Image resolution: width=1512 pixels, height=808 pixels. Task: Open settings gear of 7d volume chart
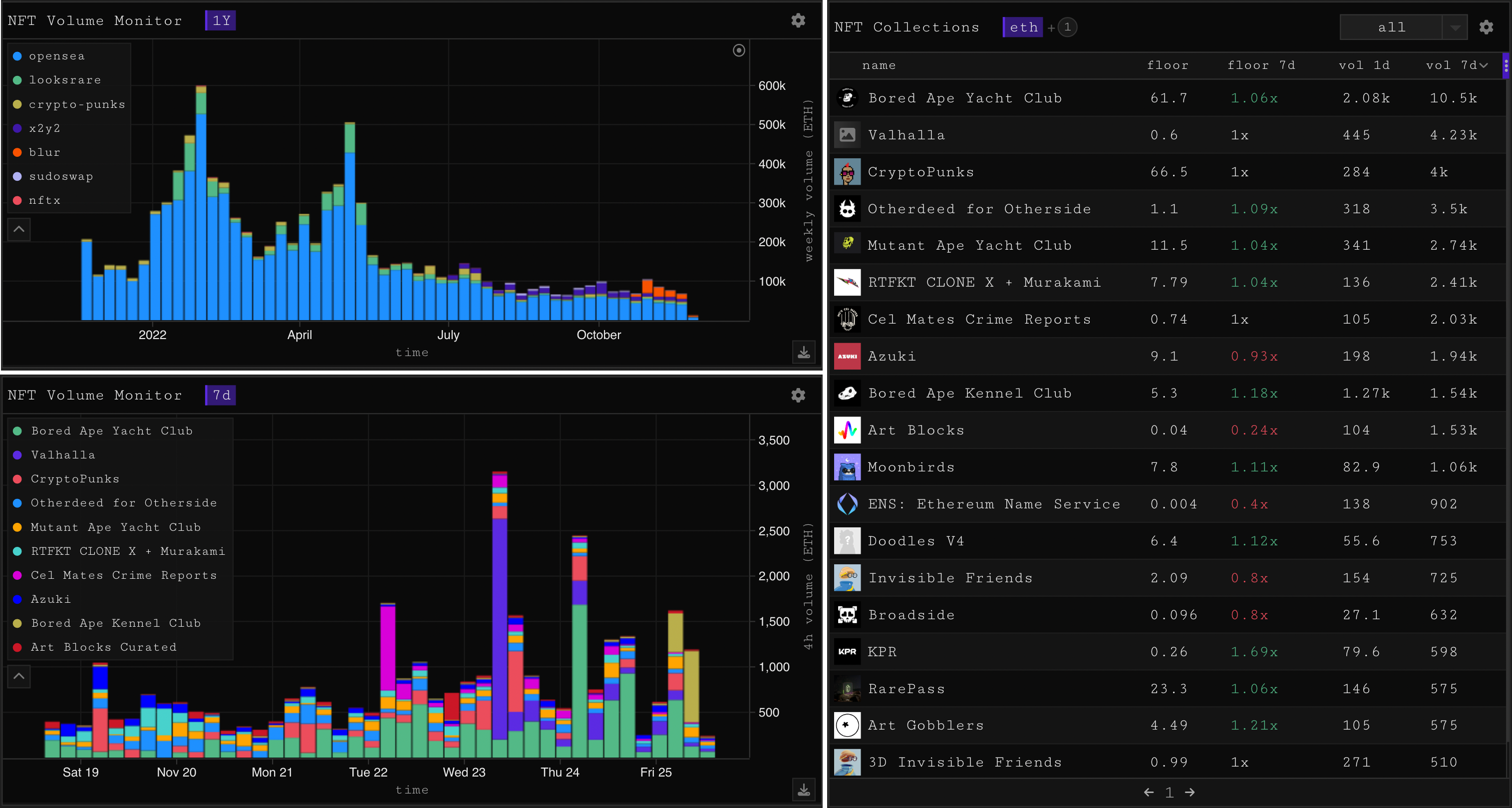tap(798, 395)
